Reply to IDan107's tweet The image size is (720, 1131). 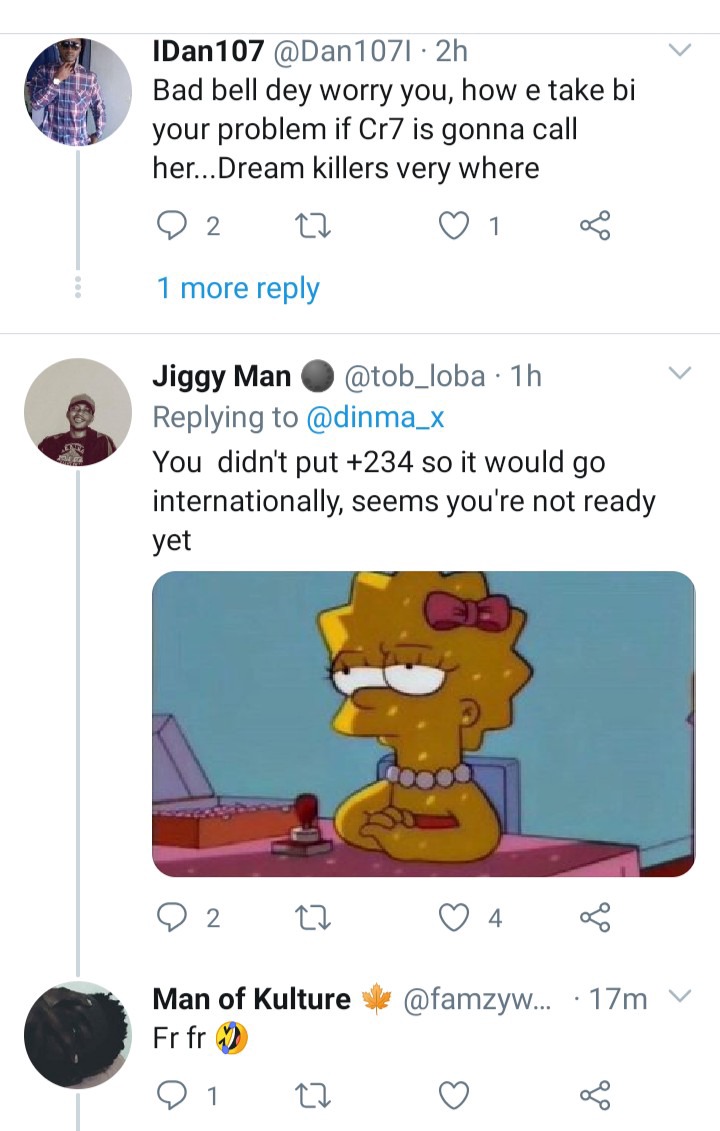(x=171, y=226)
